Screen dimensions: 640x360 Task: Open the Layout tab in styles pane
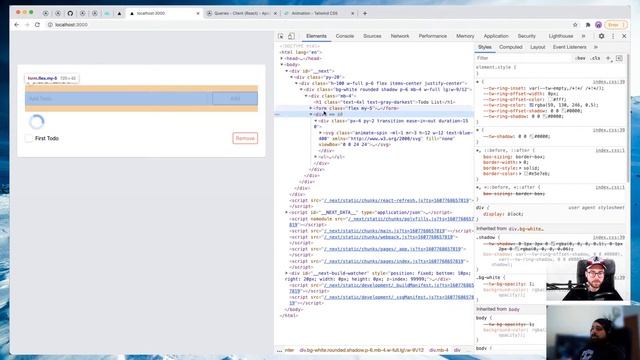(x=538, y=47)
